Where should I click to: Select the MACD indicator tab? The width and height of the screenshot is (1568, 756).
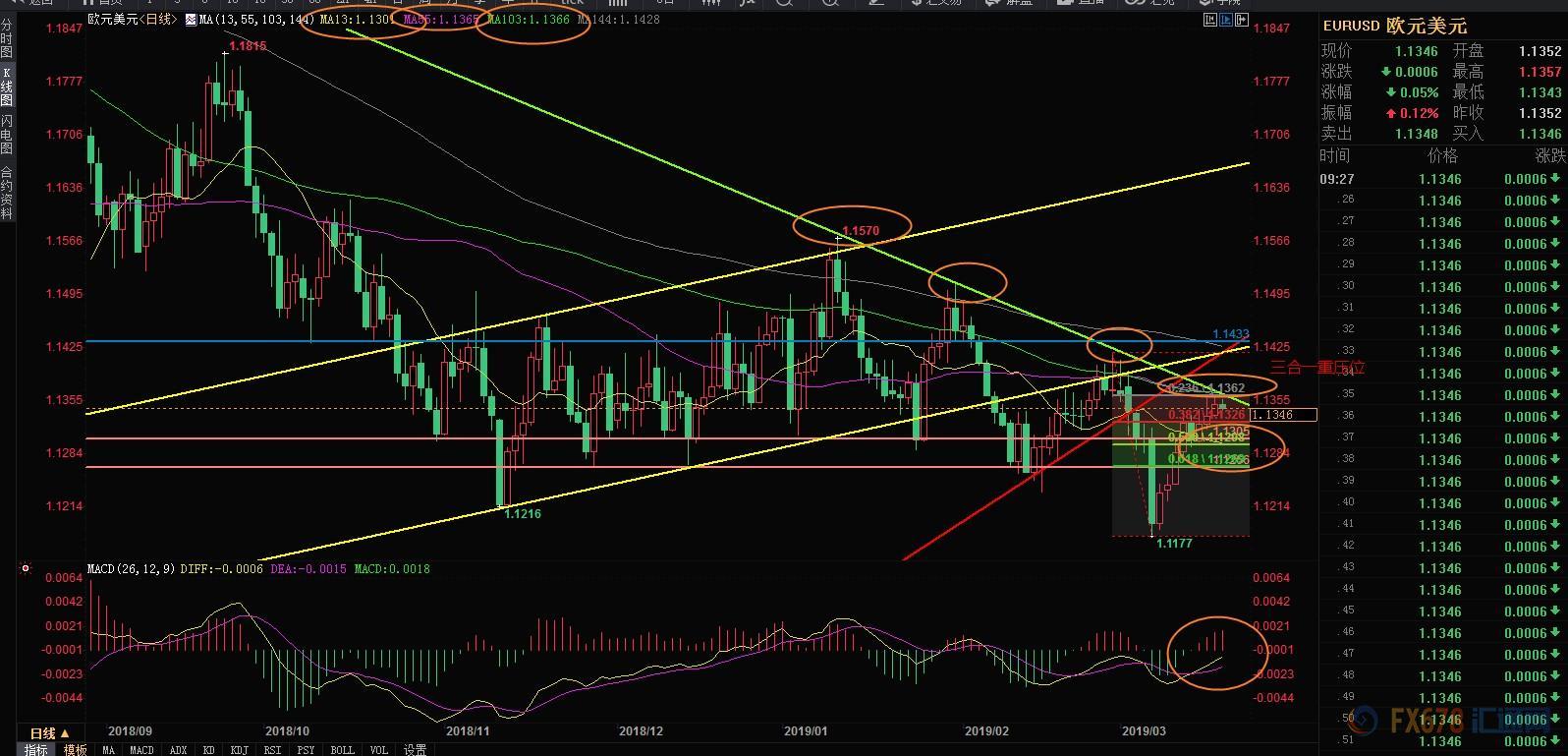click(x=141, y=749)
